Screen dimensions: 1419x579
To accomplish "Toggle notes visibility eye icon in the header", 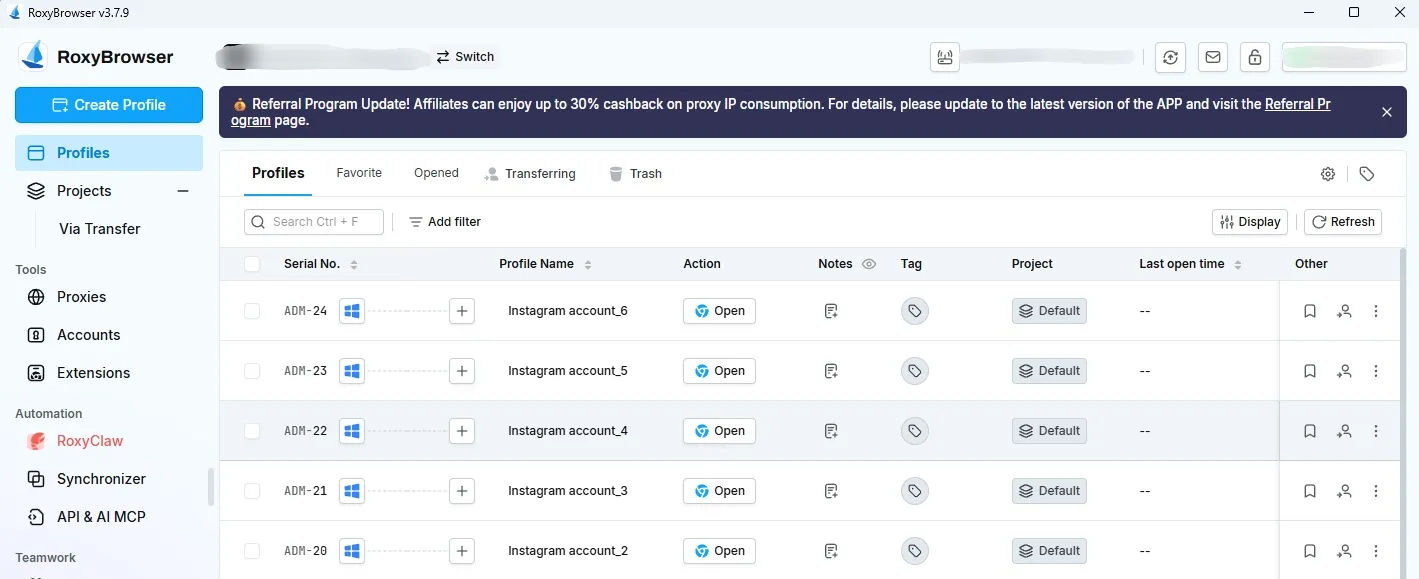I will [x=869, y=264].
